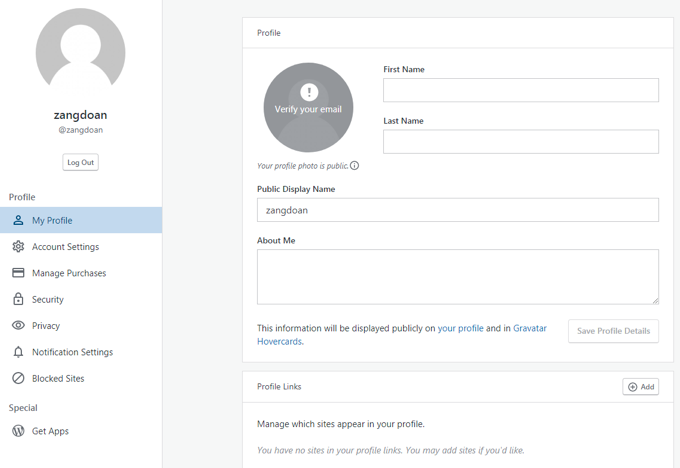Viewport: 680px width, 468px height.
Task: Click into the Last Name field
Action: (520, 142)
